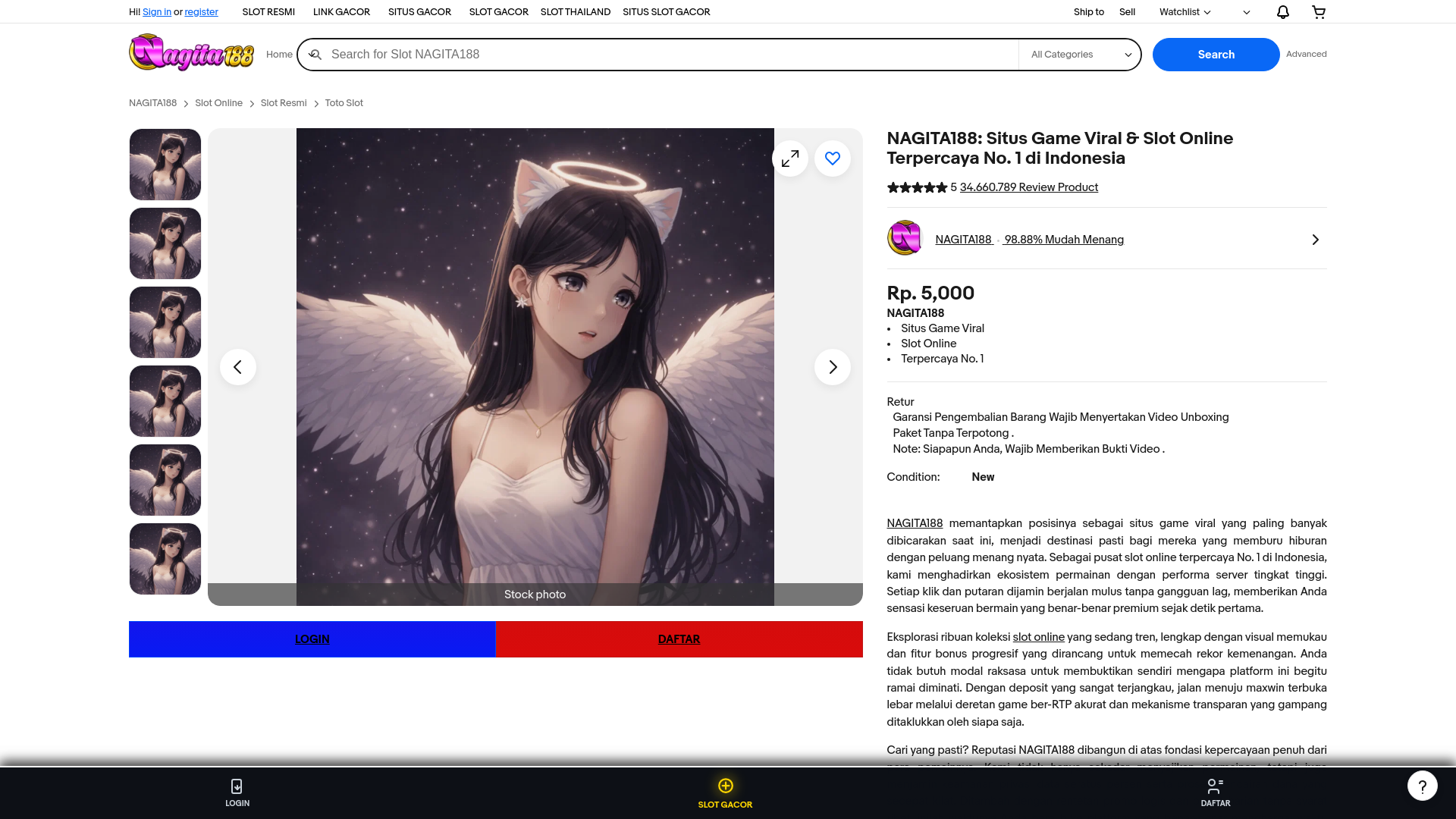Expand the product image to fullscreen
This screenshot has height=819, width=1456.
tap(790, 158)
